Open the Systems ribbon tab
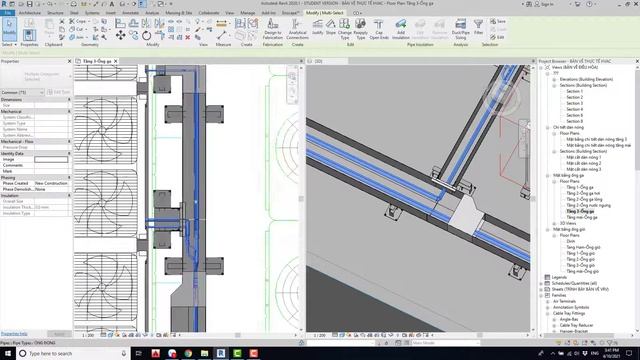This screenshot has height=360, width=640. click(92, 13)
